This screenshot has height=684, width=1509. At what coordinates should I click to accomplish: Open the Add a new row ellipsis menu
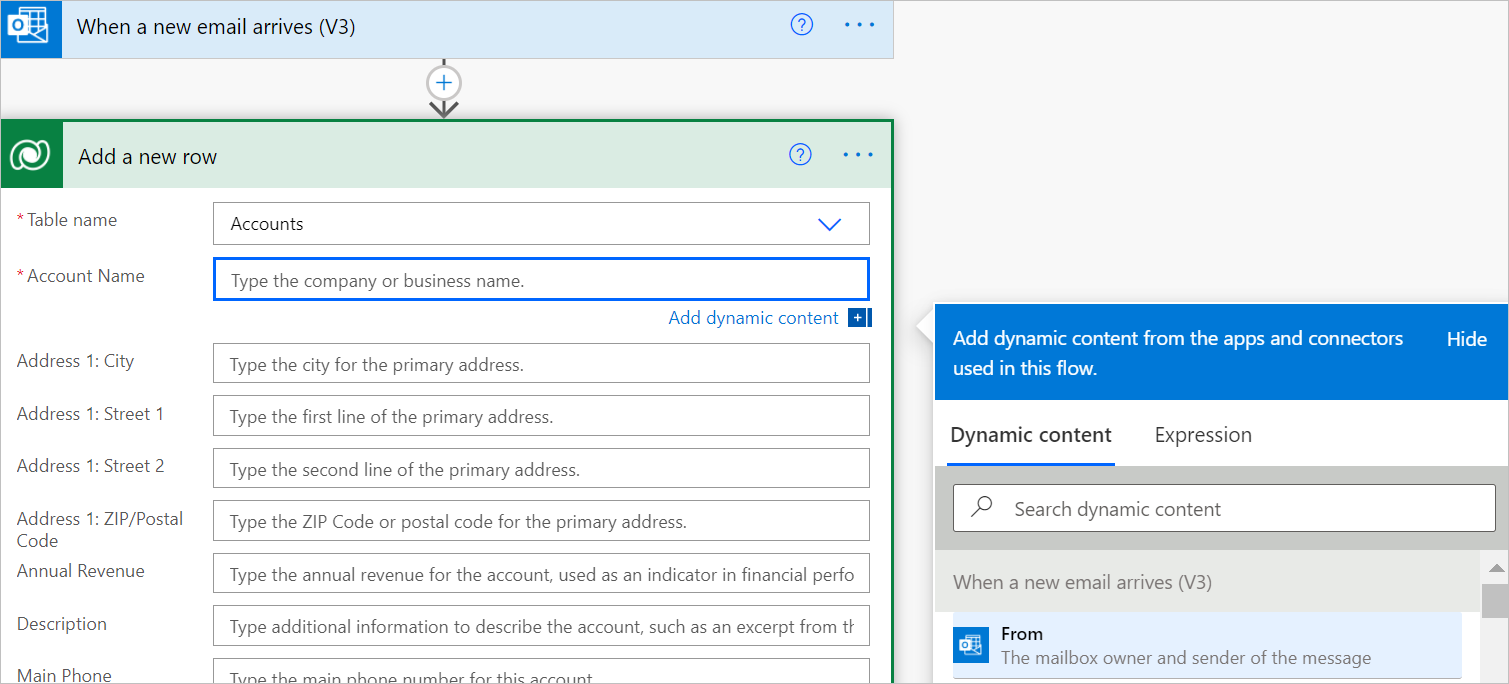(x=858, y=155)
